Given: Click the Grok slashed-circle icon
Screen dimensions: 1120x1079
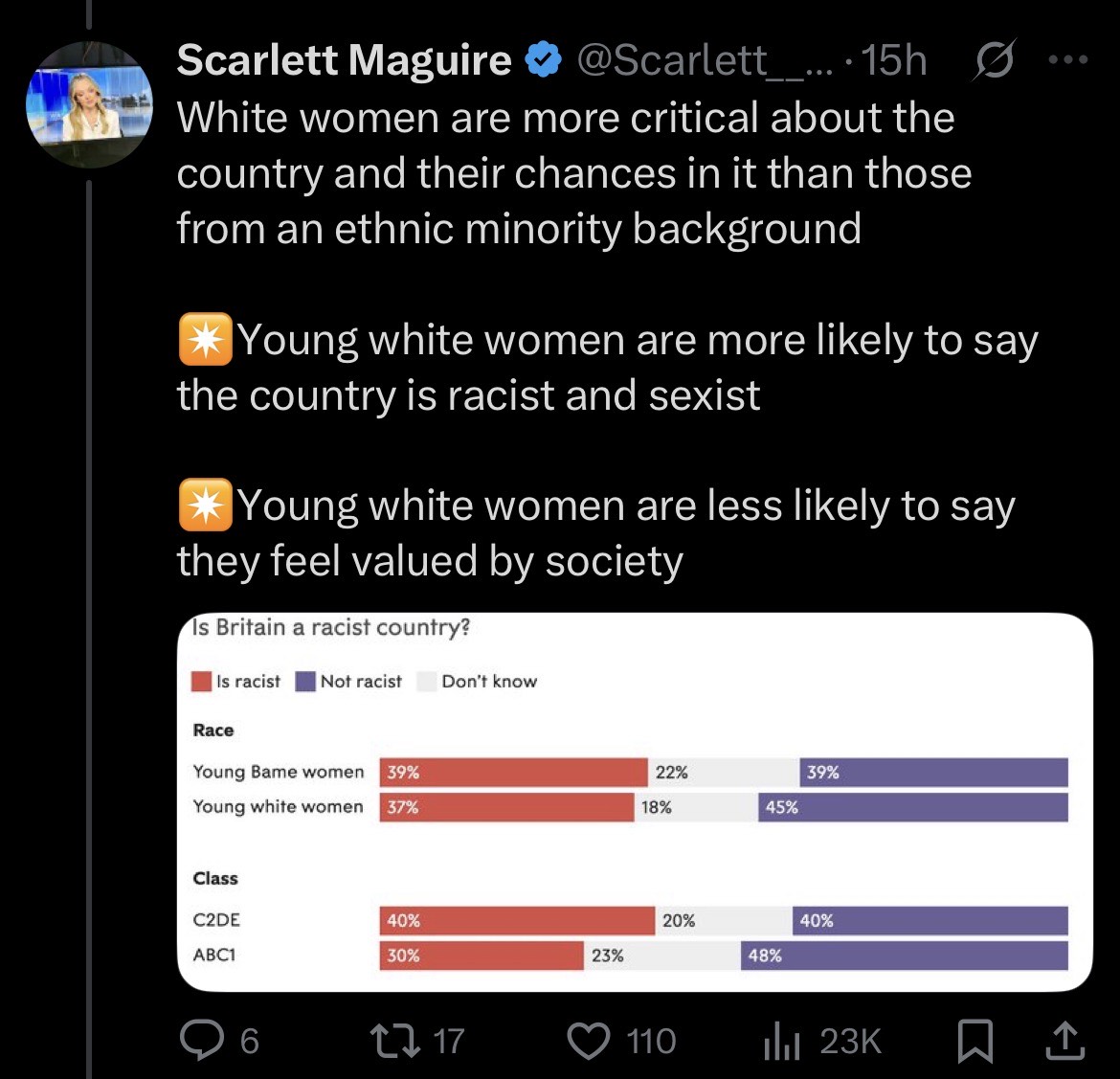Looking at the screenshot, I should click(995, 59).
